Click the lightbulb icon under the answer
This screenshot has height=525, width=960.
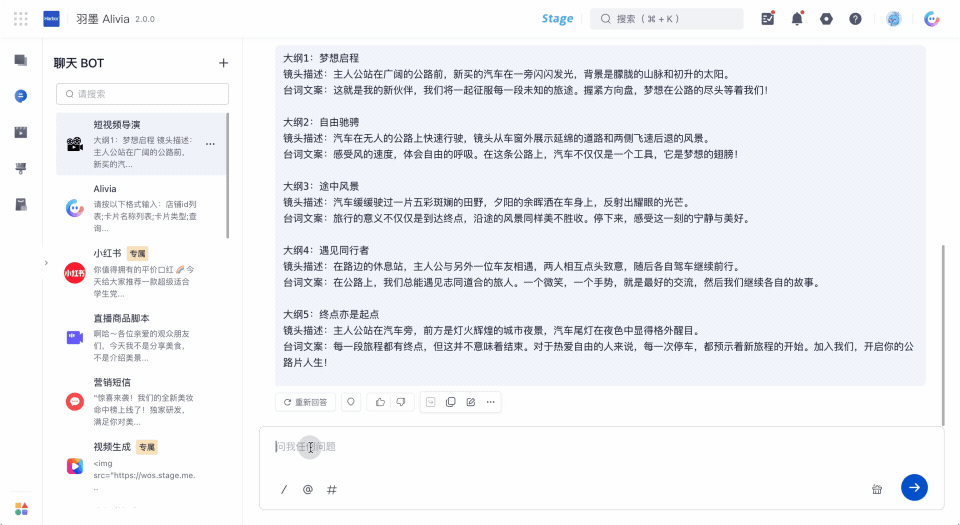(x=351, y=402)
